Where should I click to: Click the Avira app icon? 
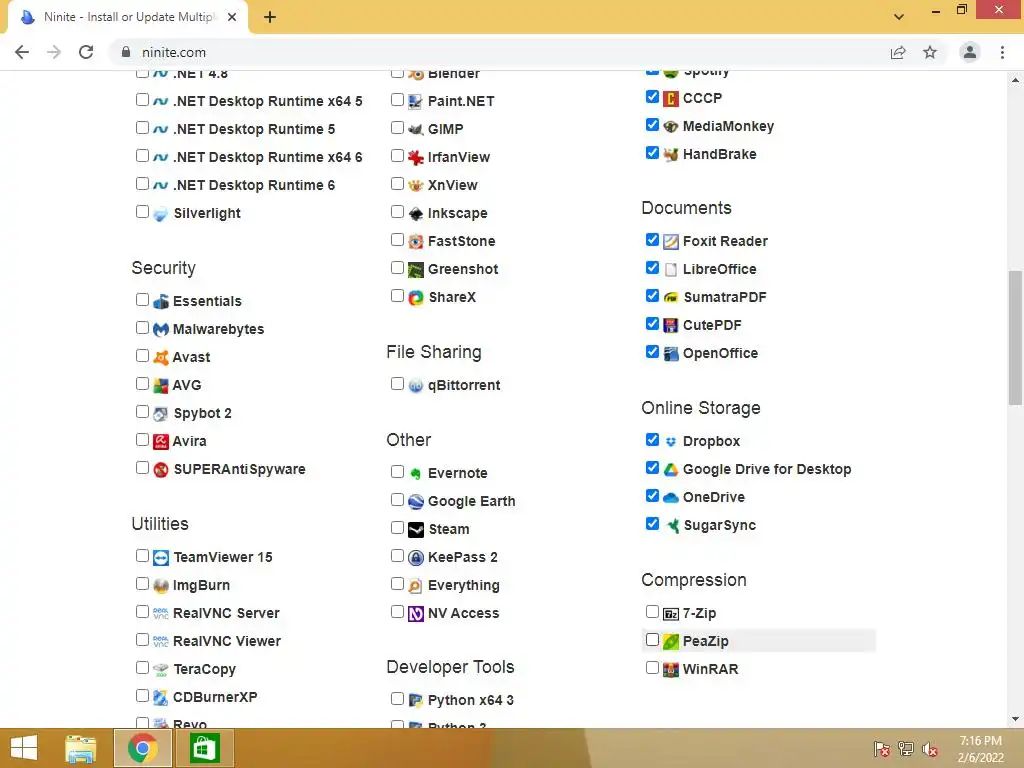coord(161,441)
